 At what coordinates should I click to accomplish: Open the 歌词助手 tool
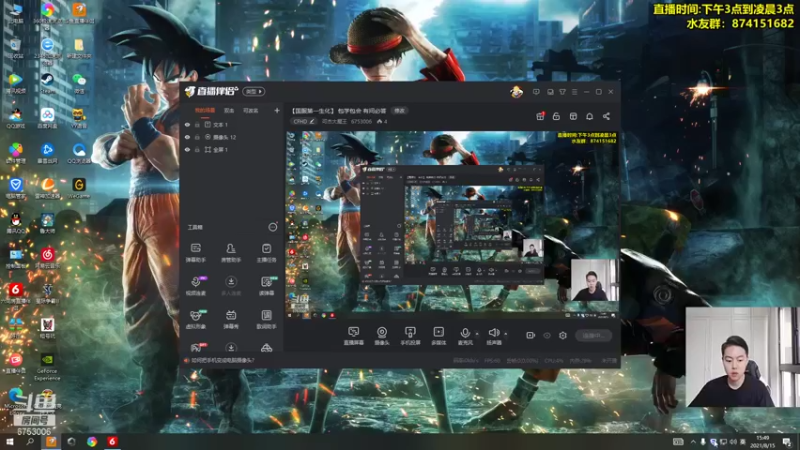pyautogui.click(x=266, y=319)
